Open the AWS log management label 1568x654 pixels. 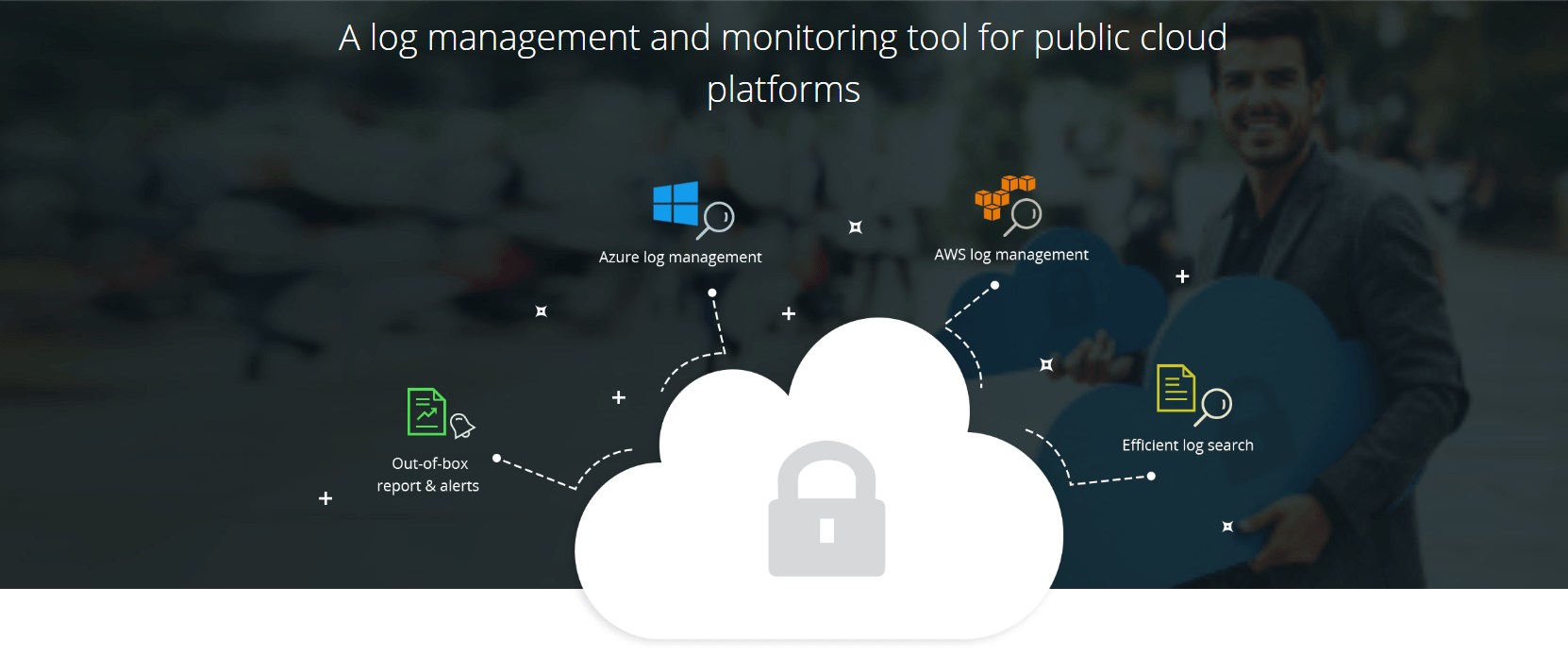pos(1011,255)
